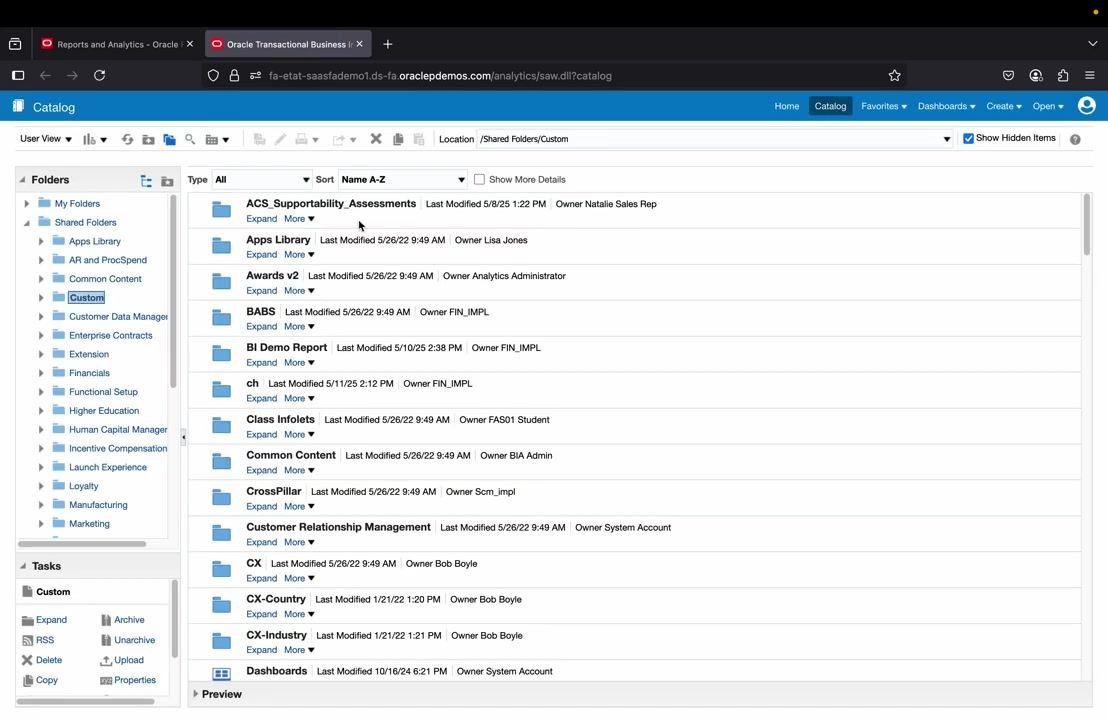Click the user profile avatar icon
The height and width of the screenshot is (720, 1108).
click(x=1087, y=106)
